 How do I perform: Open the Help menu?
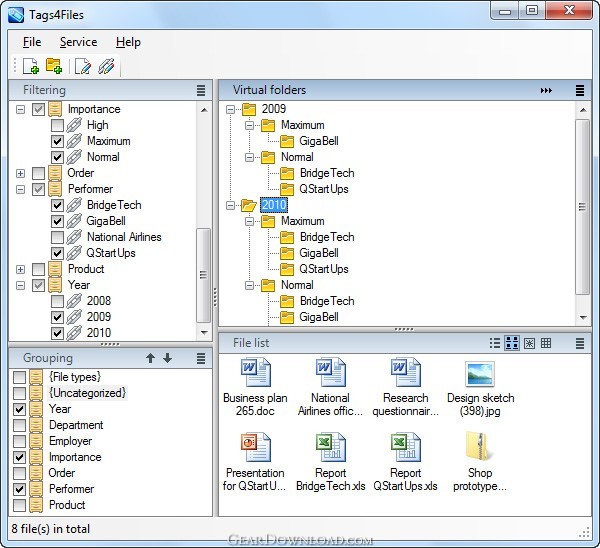tap(128, 42)
